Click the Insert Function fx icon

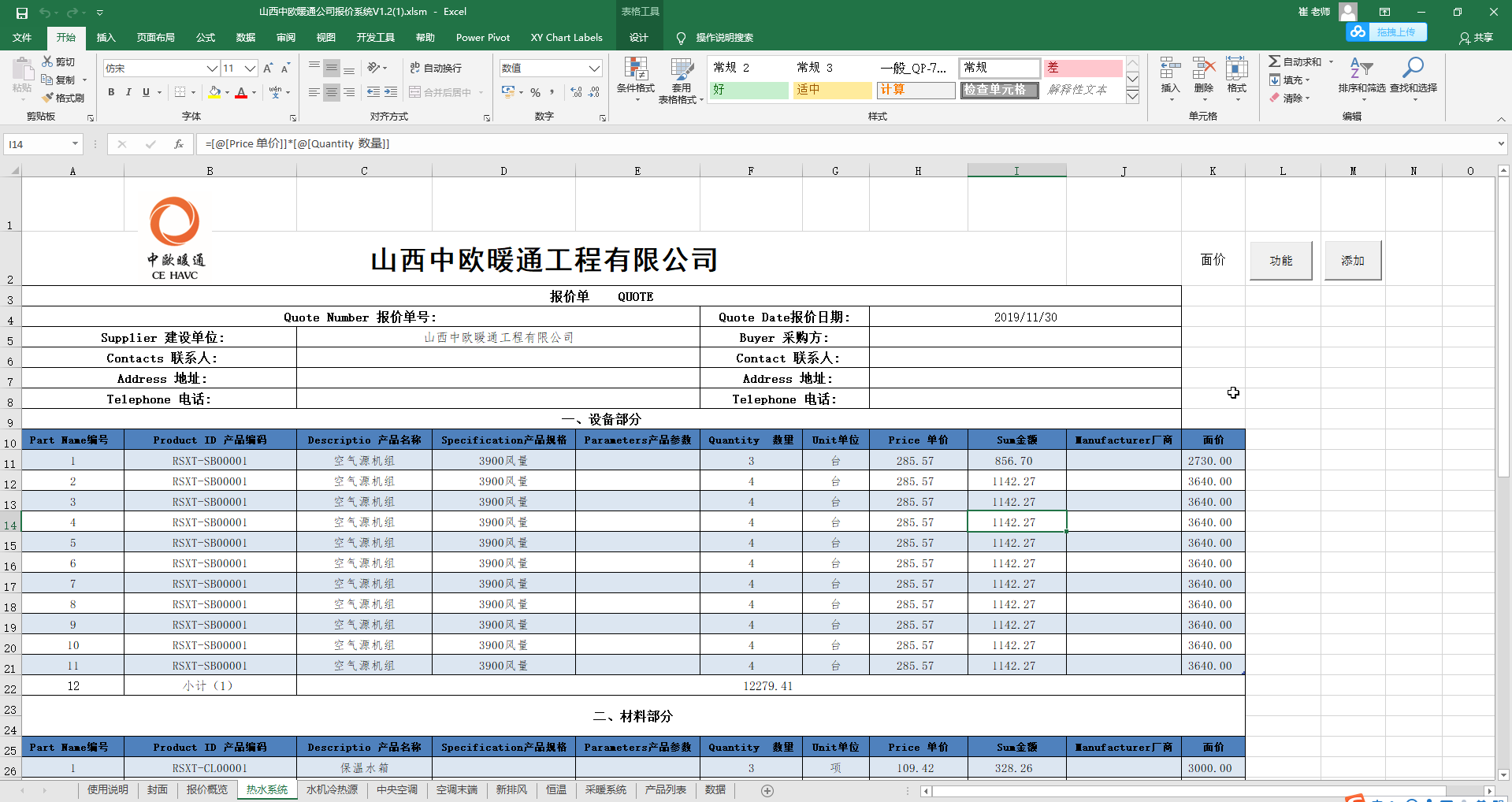pos(179,144)
